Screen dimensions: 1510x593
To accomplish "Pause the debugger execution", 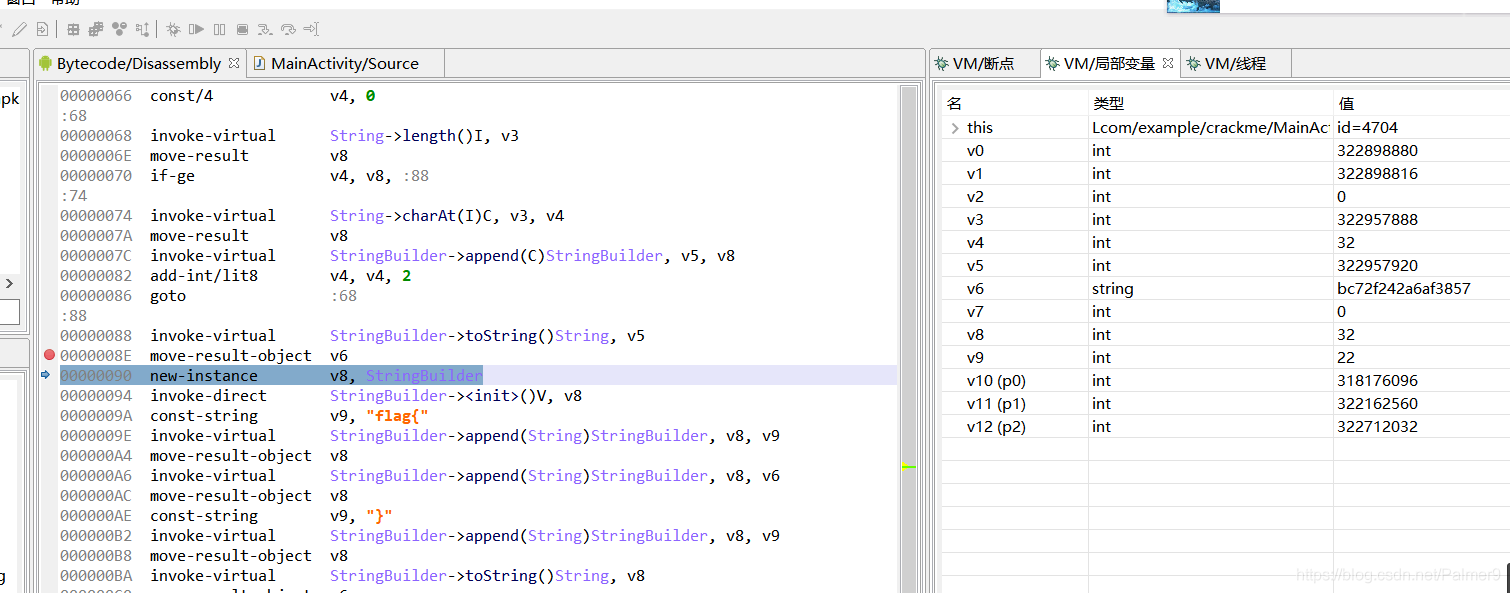I will pos(219,29).
